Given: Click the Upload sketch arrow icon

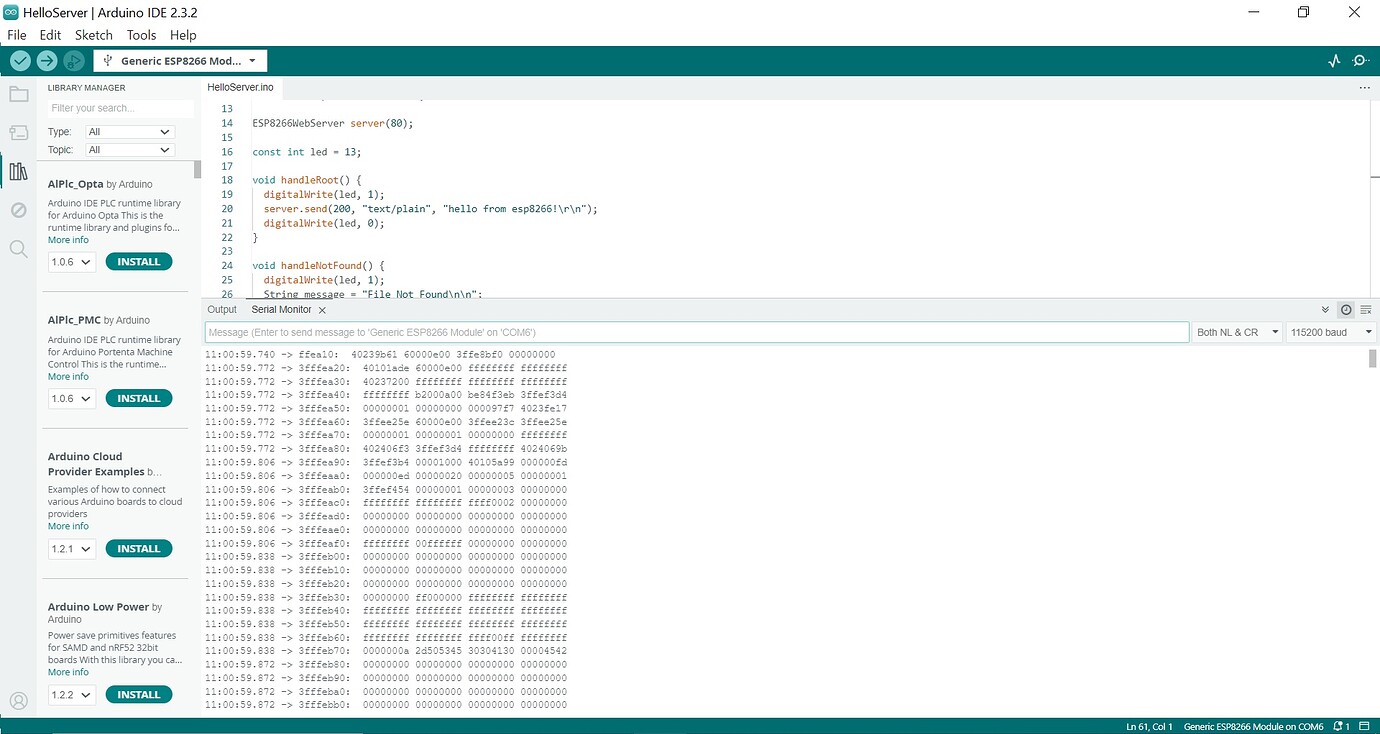Looking at the screenshot, I should 46,60.
